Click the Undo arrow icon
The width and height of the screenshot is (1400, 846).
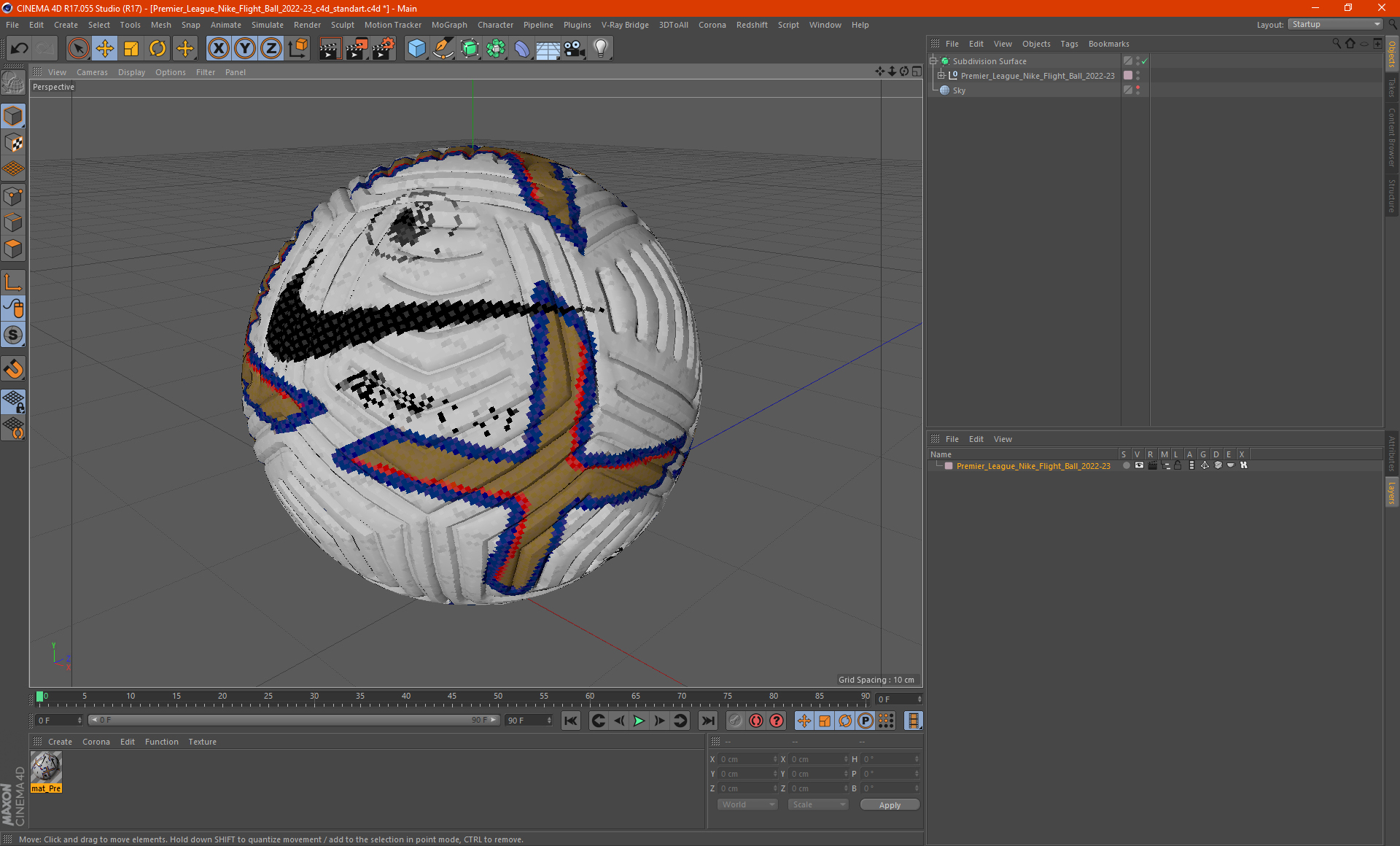(20, 49)
